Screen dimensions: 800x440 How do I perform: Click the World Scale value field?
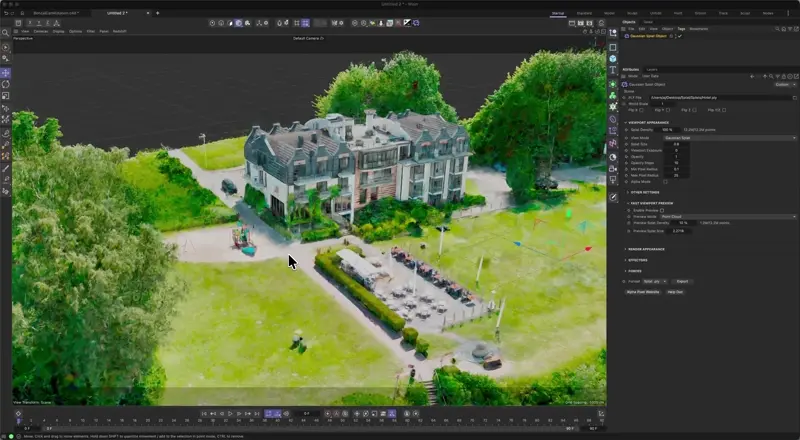[662, 104]
